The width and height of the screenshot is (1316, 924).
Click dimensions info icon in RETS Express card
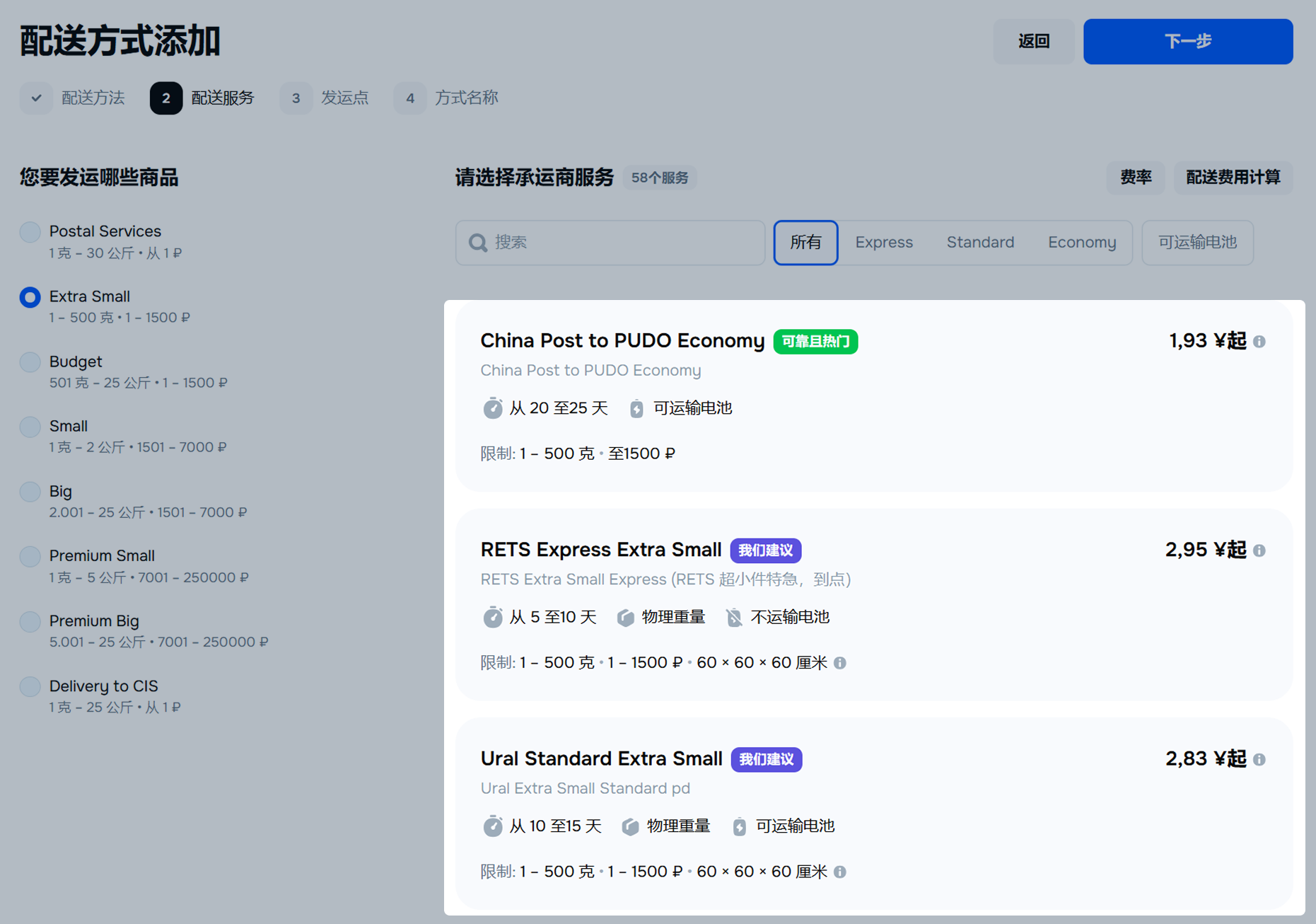(x=840, y=663)
